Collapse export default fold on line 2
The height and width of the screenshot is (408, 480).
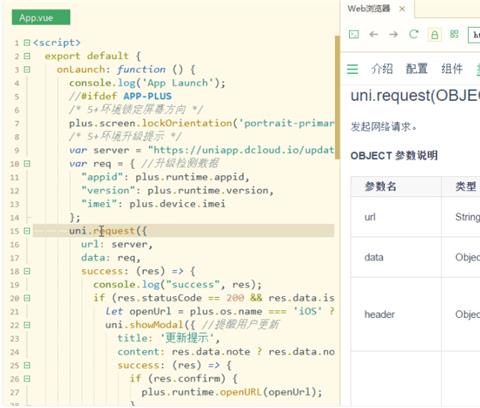pyautogui.click(x=27, y=56)
